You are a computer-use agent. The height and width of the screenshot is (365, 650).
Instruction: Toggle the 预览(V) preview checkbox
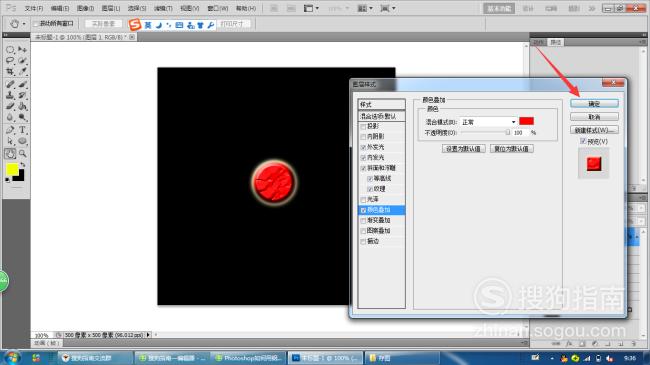[x=582, y=141]
